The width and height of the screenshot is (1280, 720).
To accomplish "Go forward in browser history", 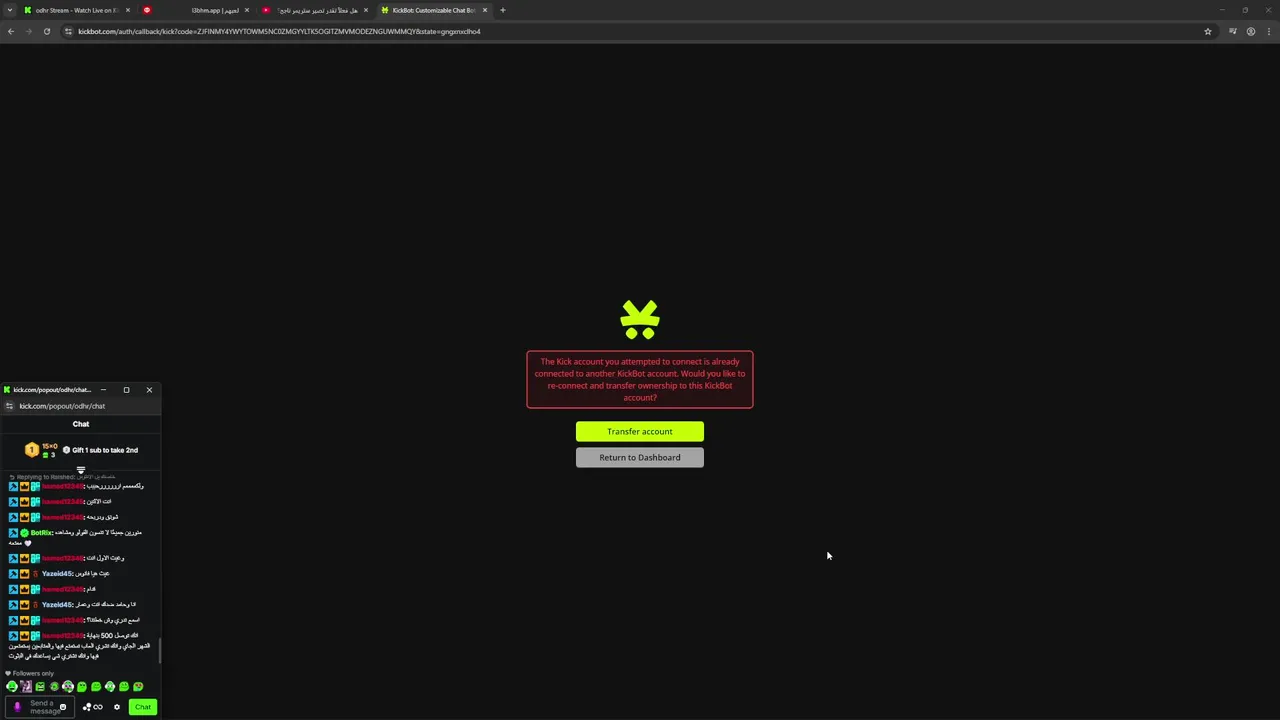I will point(28,31).
